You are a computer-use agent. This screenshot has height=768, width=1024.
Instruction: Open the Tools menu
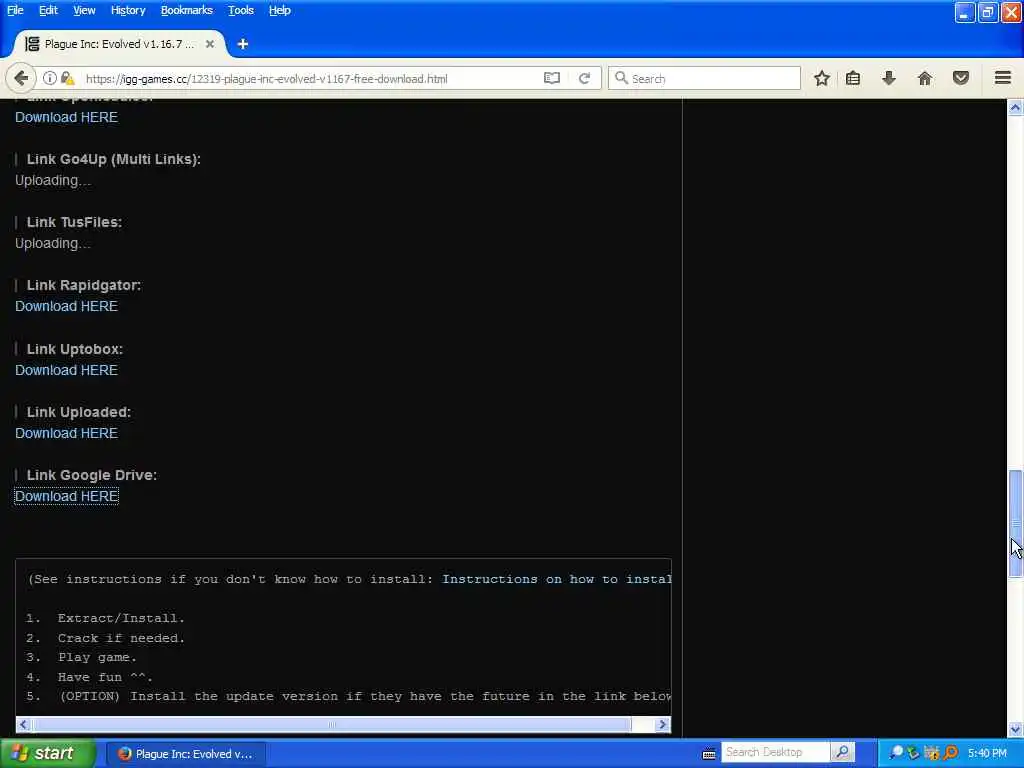click(x=241, y=10)
